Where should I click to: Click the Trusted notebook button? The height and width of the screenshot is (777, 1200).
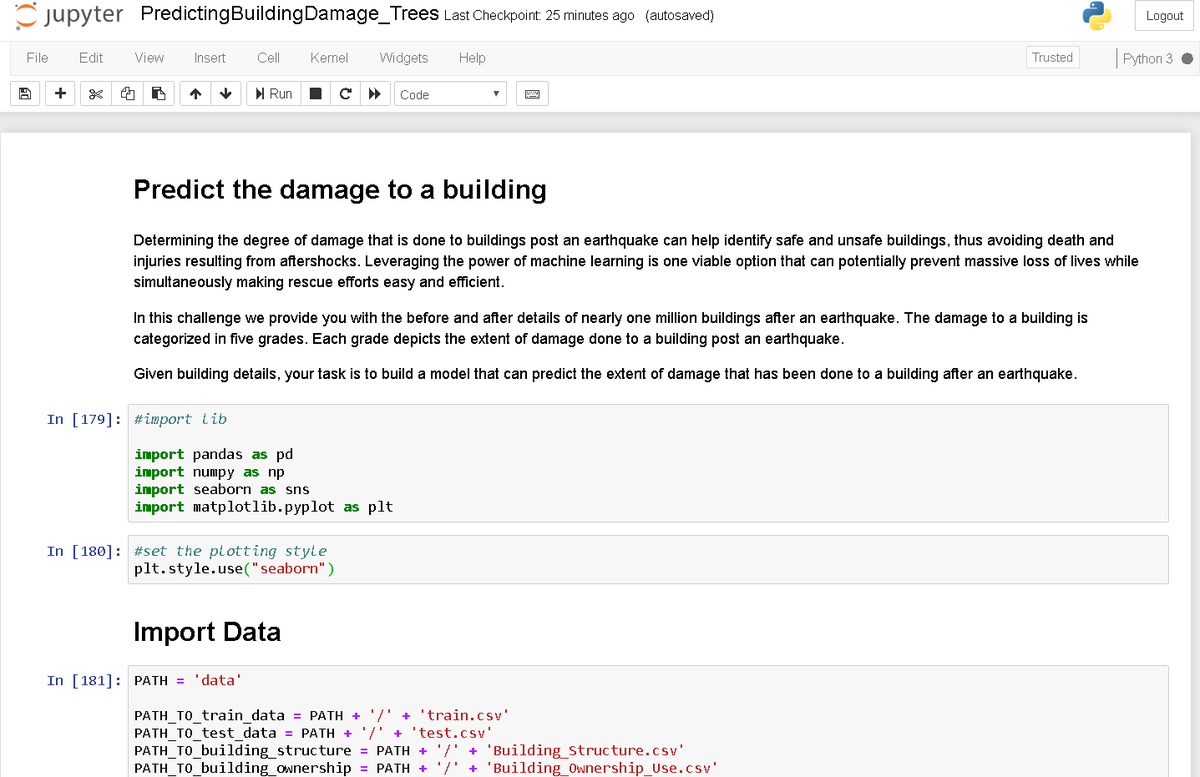click(1052, 58)
